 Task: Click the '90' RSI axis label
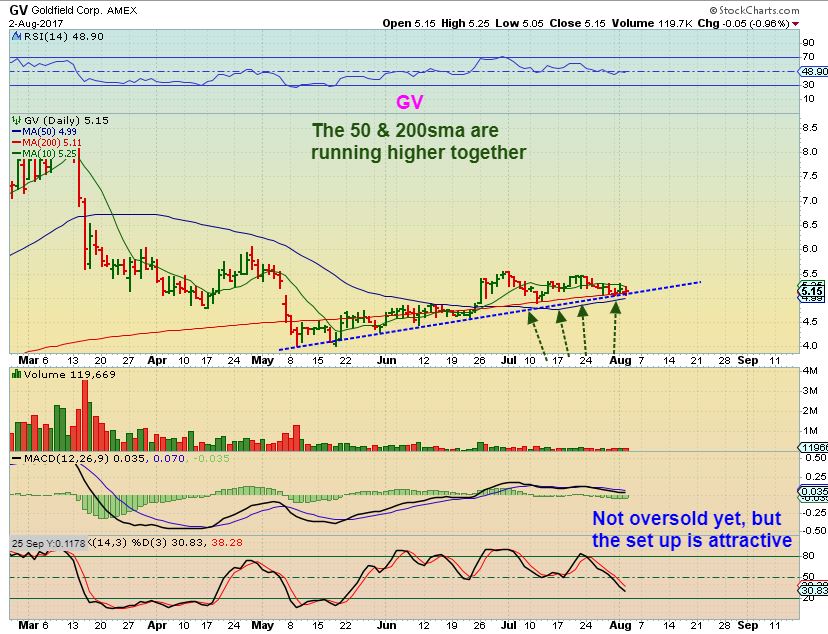coord(808,43)
